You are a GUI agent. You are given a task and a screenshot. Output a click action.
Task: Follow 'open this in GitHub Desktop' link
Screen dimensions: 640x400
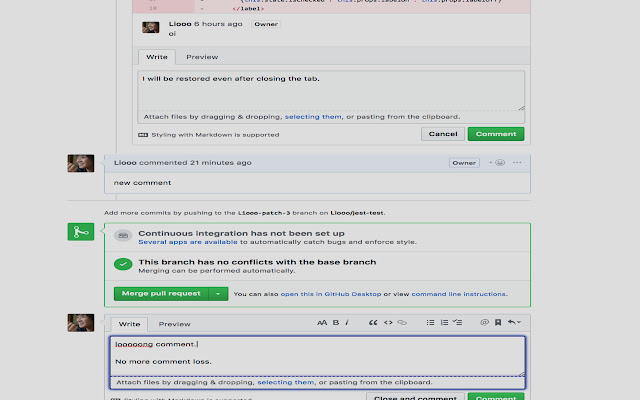coord(331,294)
